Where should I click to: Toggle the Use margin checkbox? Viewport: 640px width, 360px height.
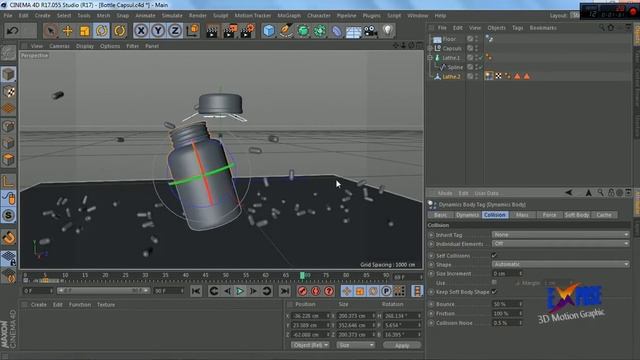494,282
